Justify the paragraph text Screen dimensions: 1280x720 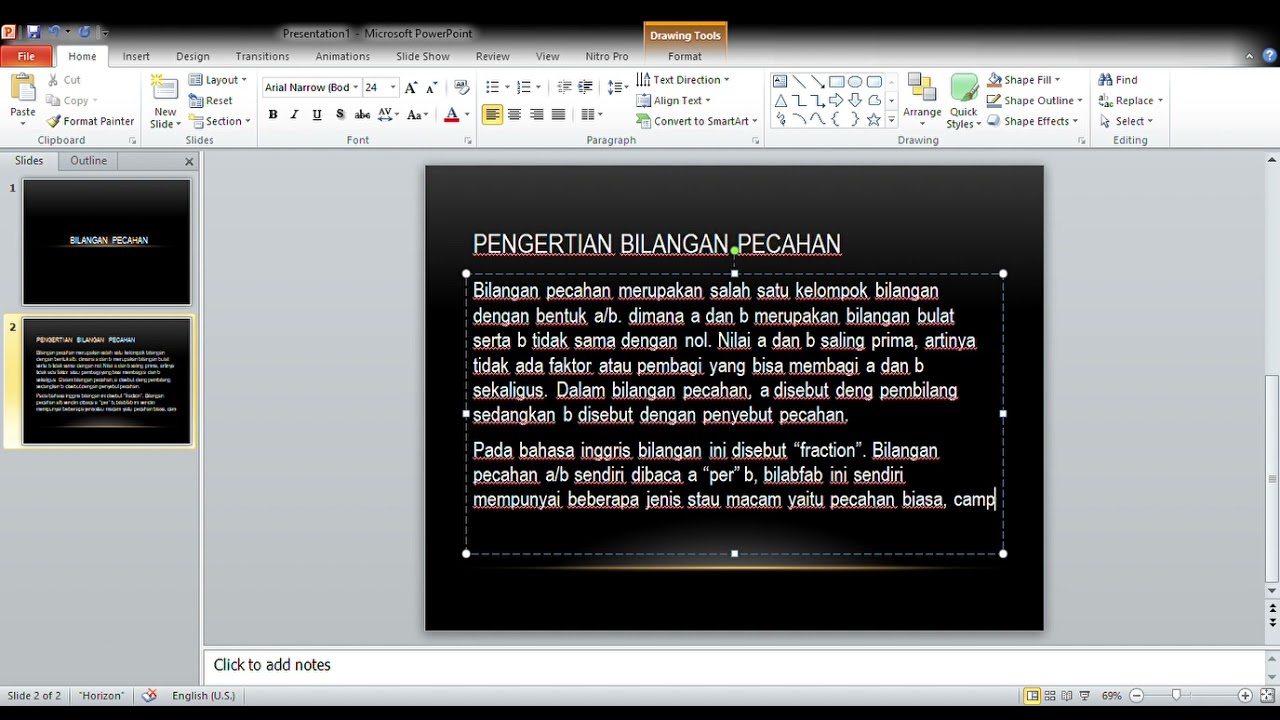(558, 115)
